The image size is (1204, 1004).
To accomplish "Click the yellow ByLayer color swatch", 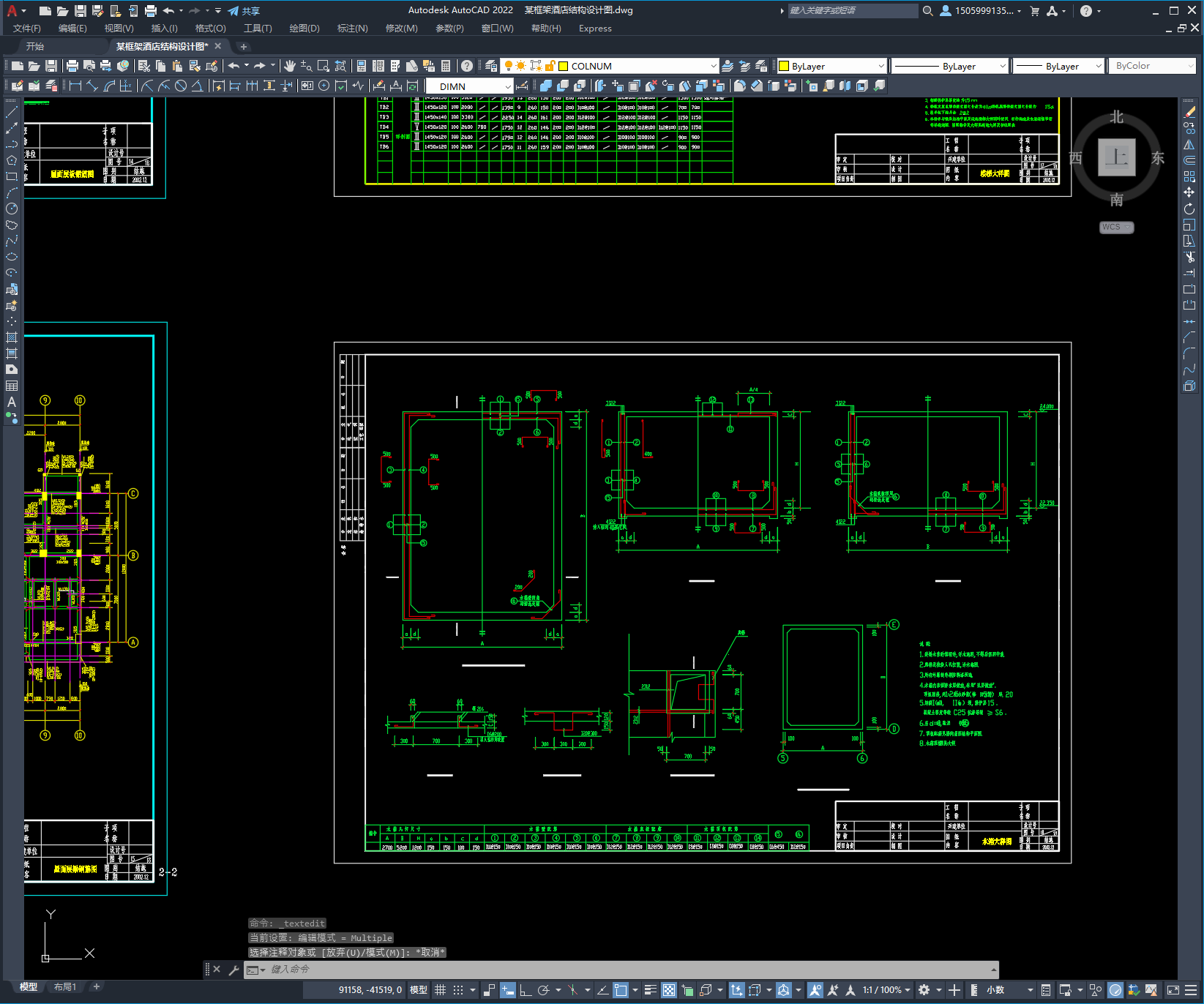I will pyautogui.click(x=784, y=66).
